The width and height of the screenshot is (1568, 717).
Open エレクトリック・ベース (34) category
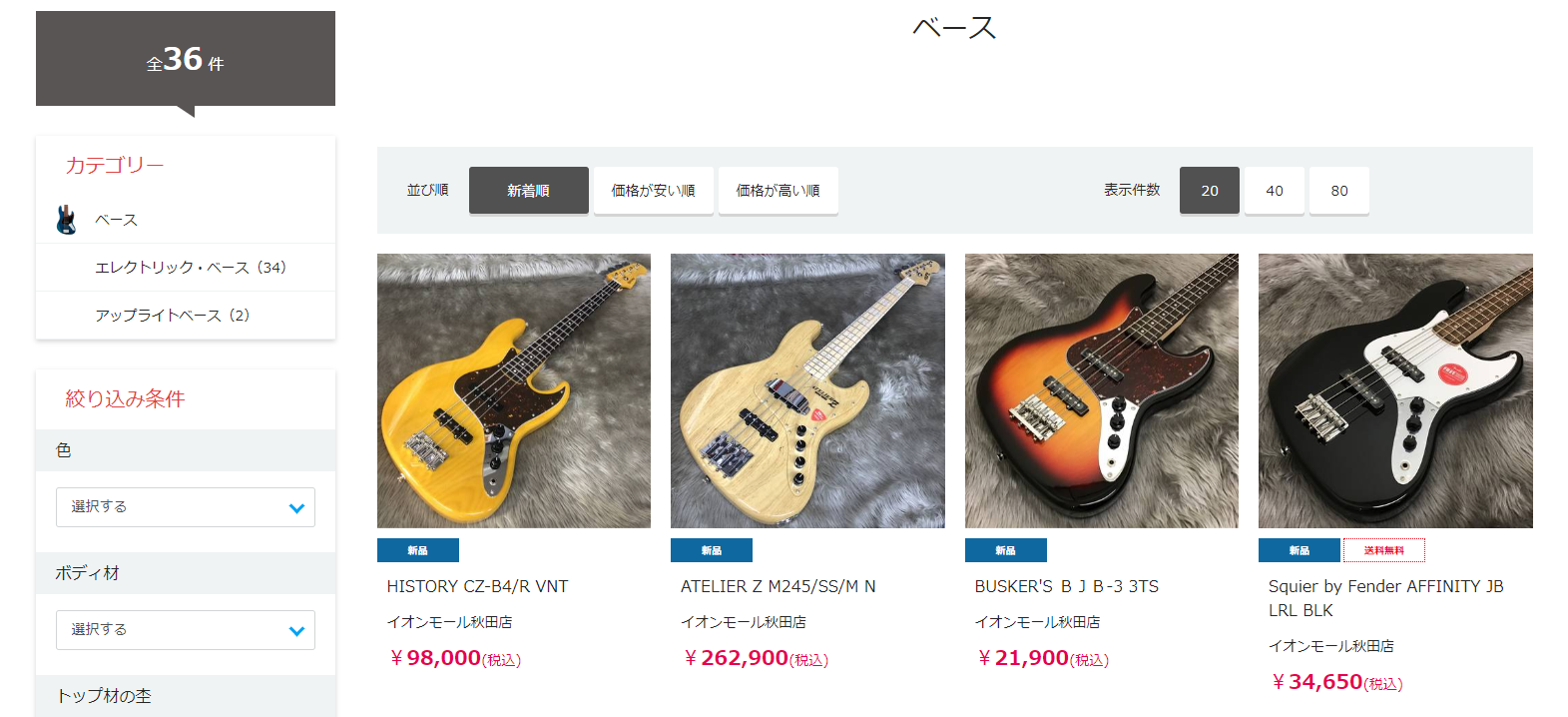coord(191,268)
